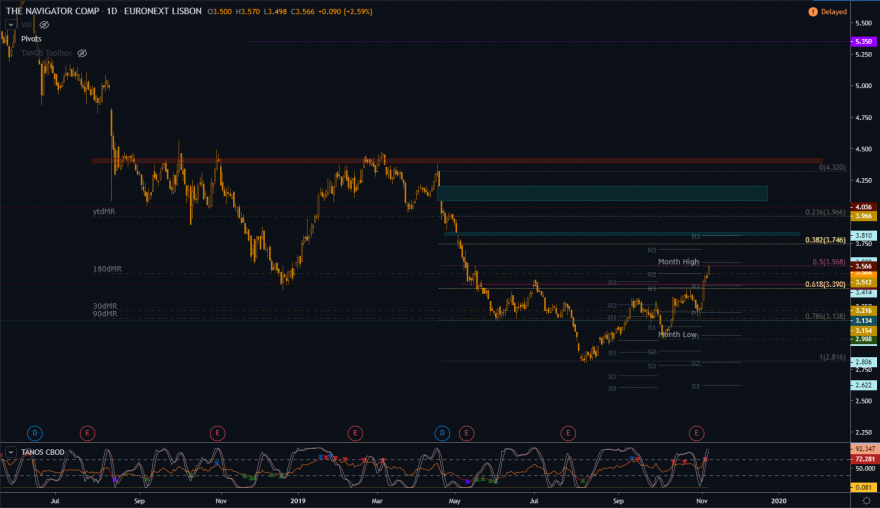Collapse the indicator legend with top-left arrow
Viewport: 880px width, 508px height.
(11, 25)
